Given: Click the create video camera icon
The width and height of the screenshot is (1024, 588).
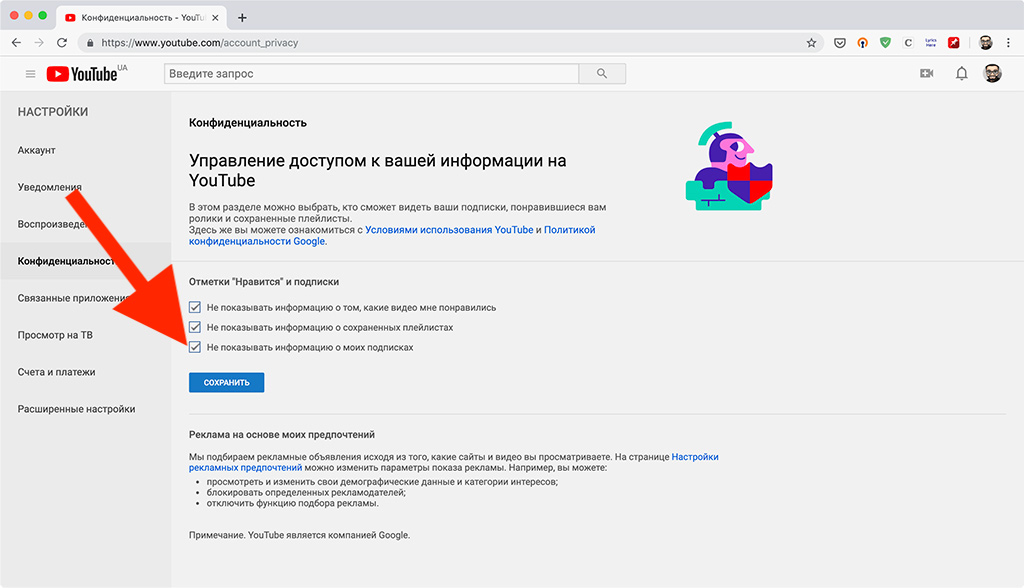Looking at the screenshot, I should [x=926, y=74].
